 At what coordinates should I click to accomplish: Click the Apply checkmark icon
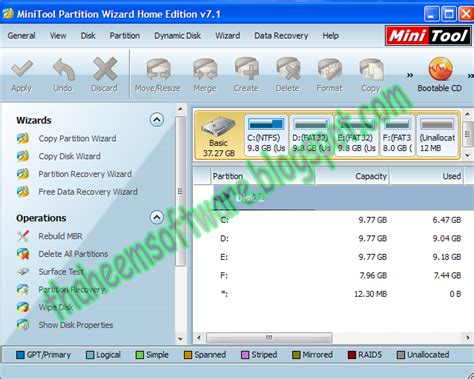(x=22, y=69)
